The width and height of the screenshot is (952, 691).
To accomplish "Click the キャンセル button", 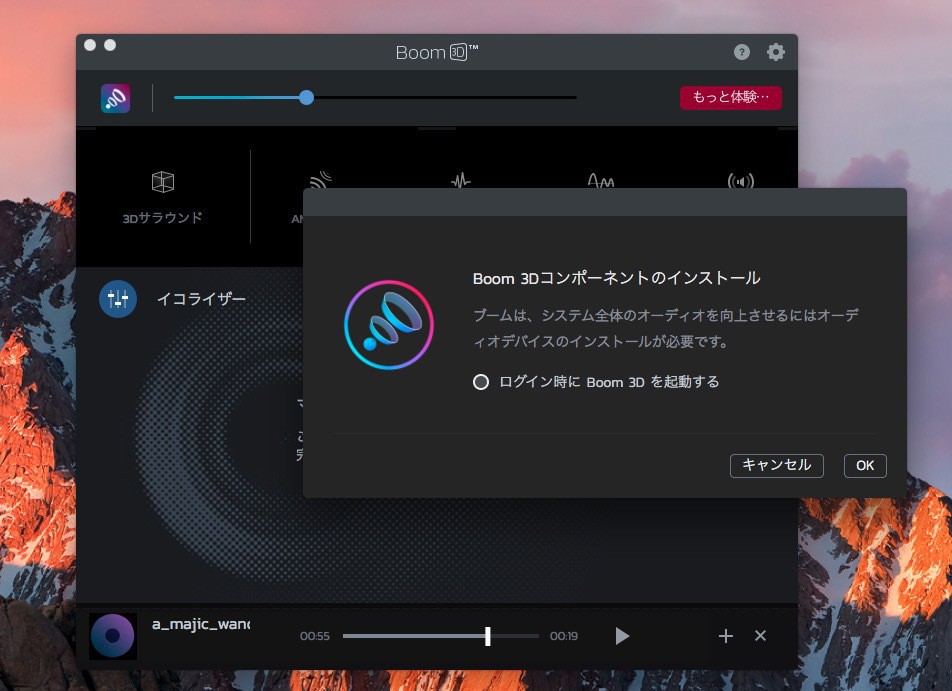I will pyautogui.click(x=777, y=466).
